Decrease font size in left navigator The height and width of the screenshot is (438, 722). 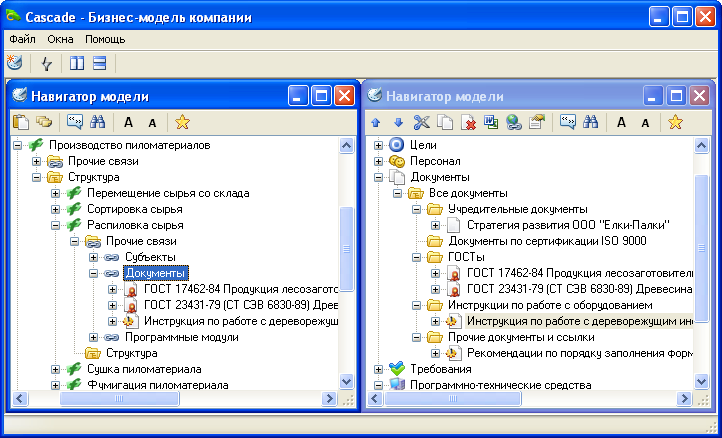coord(152,123)
